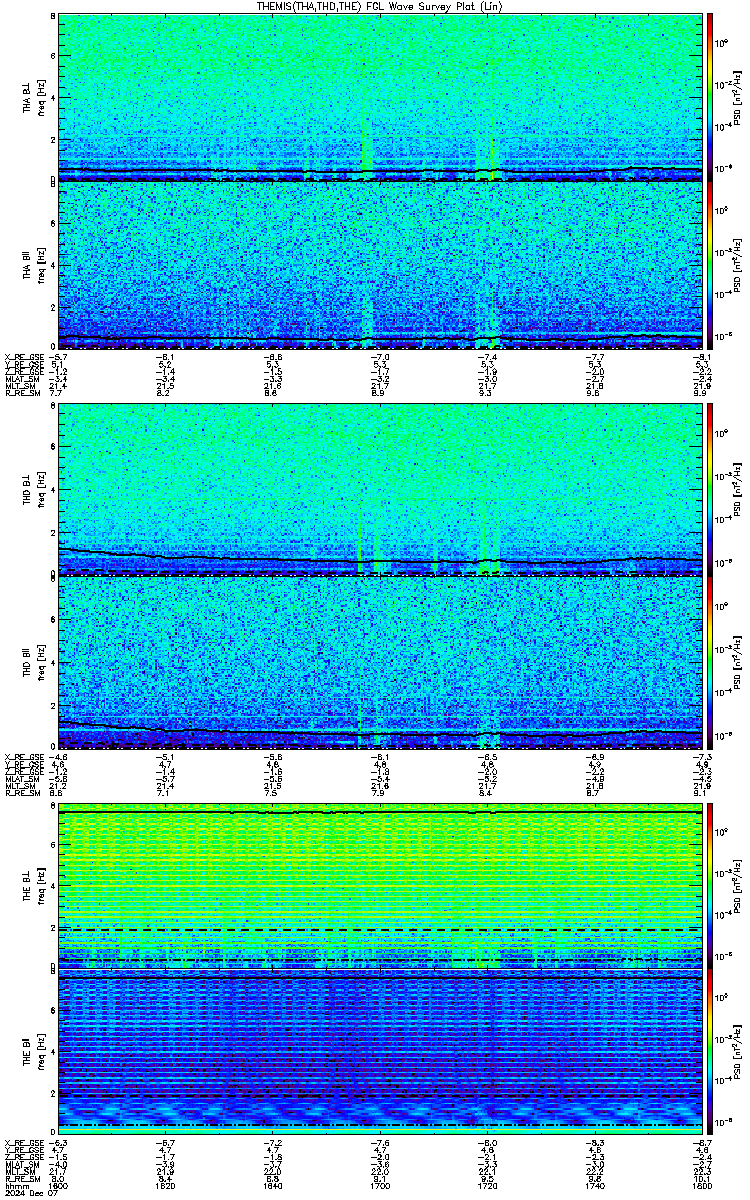Click the color bar beside THE B-perpendicular panel
Viewport: 750px width, 1200px height.
pyautogui.click(x=711, y=885)
